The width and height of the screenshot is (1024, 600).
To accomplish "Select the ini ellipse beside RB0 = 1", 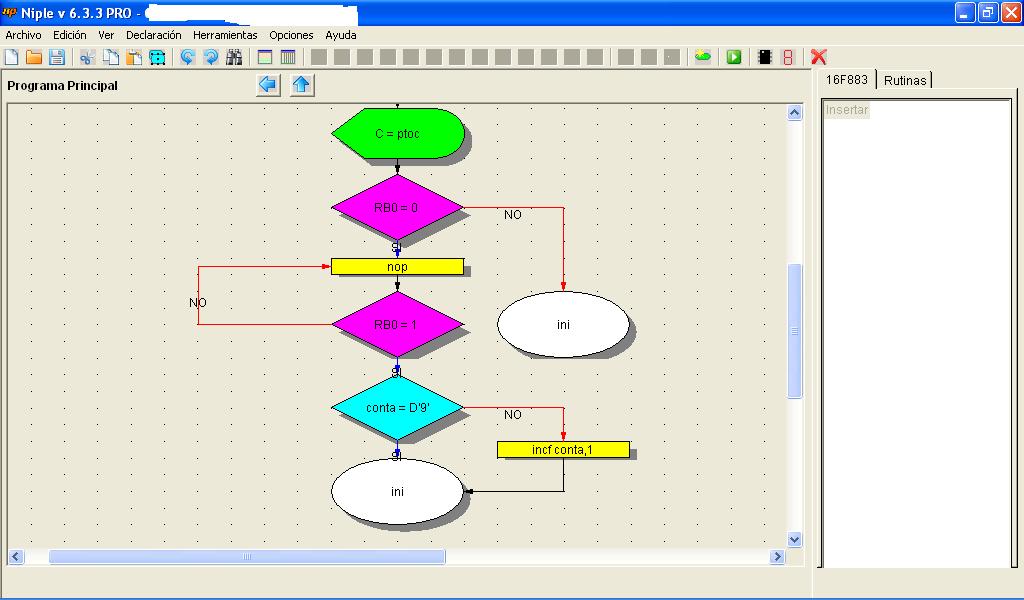I will point(563,324).
